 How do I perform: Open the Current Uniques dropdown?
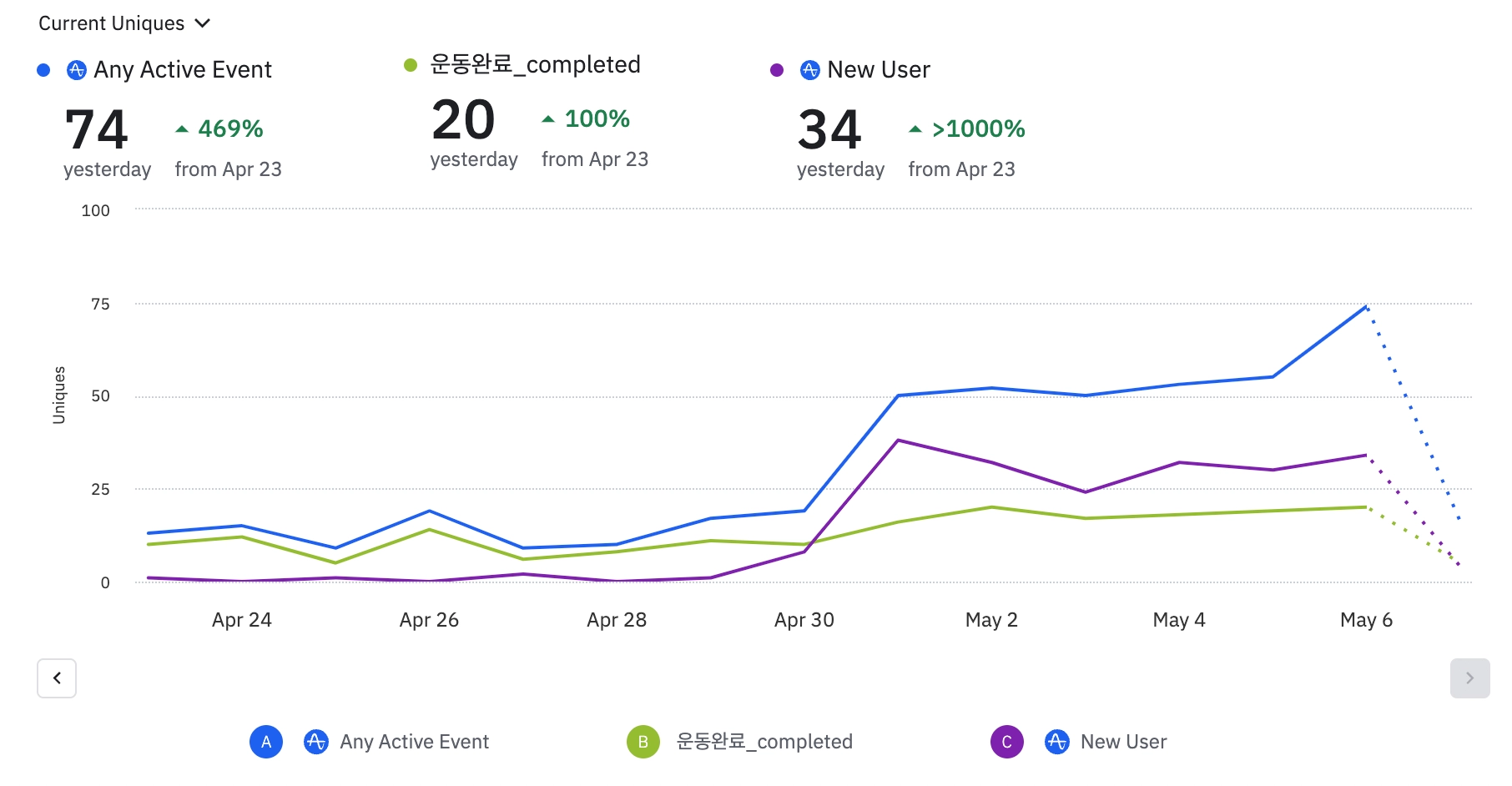pos(124,23)
